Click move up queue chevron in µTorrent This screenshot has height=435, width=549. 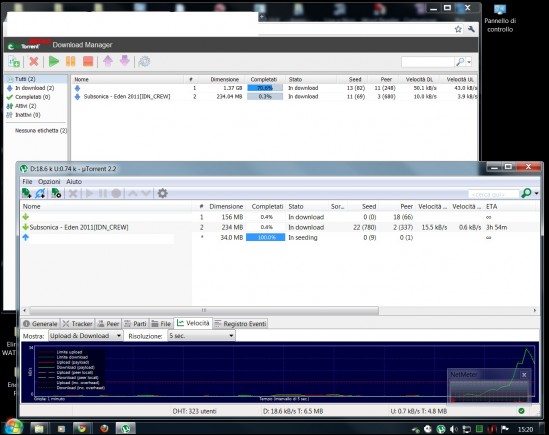[x=132, y=193]
